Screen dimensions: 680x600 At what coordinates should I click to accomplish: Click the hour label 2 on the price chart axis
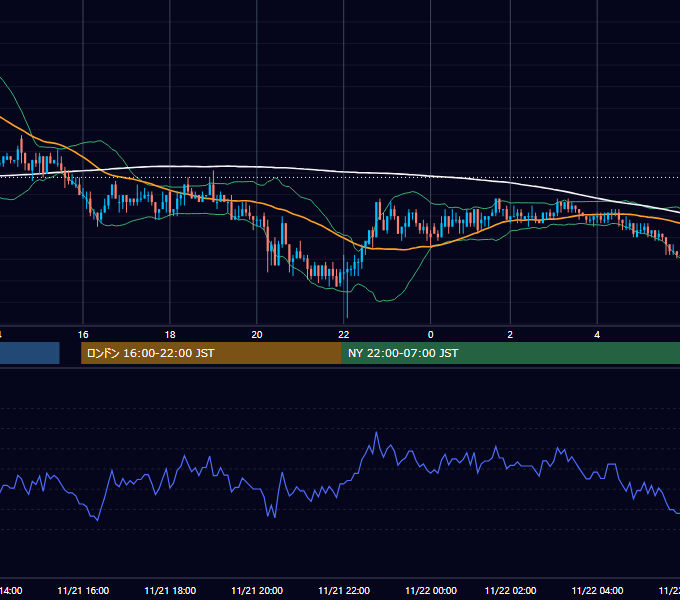click(x=510, y=335)
